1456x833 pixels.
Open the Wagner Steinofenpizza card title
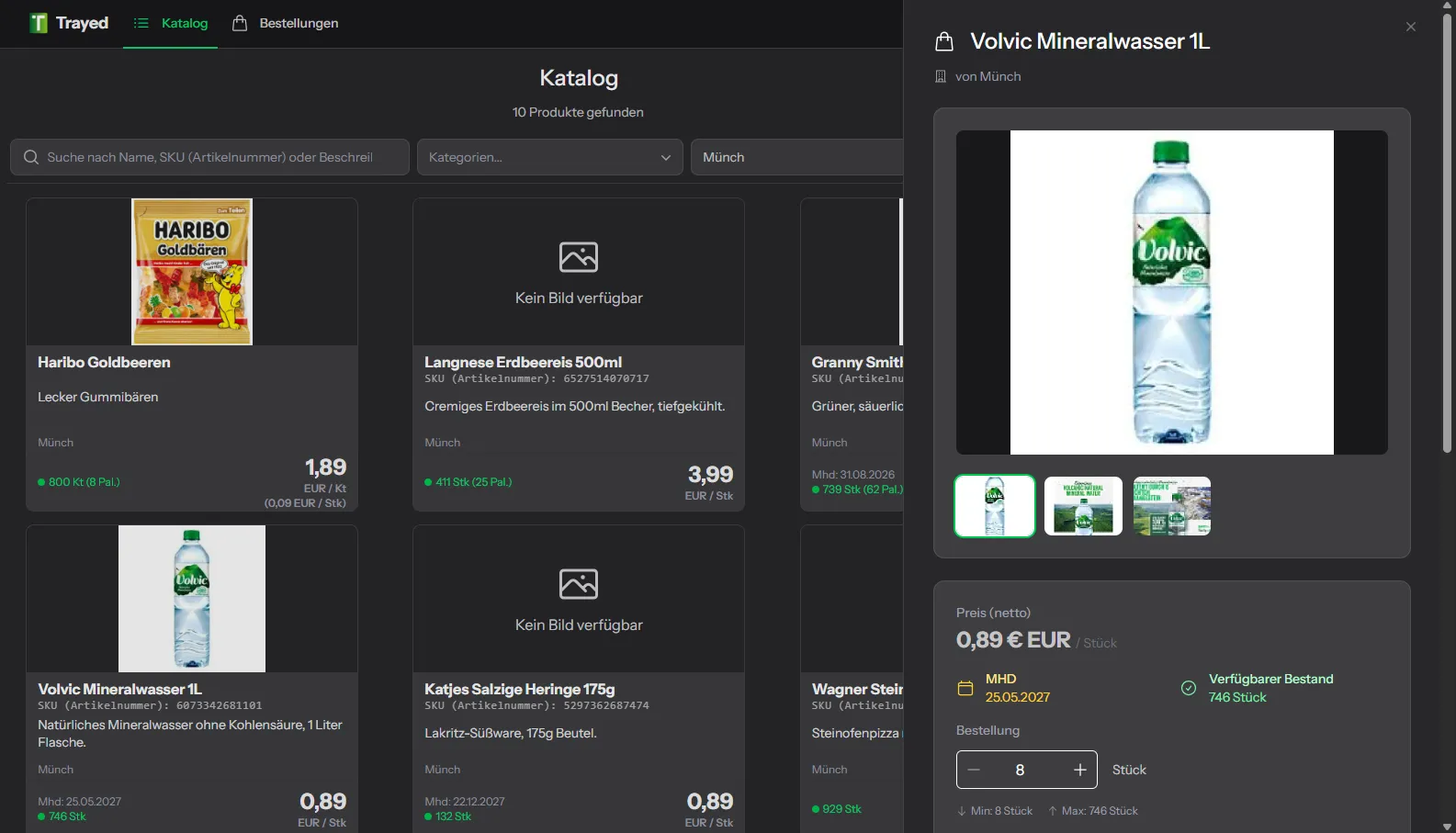(x=857, y=689)
